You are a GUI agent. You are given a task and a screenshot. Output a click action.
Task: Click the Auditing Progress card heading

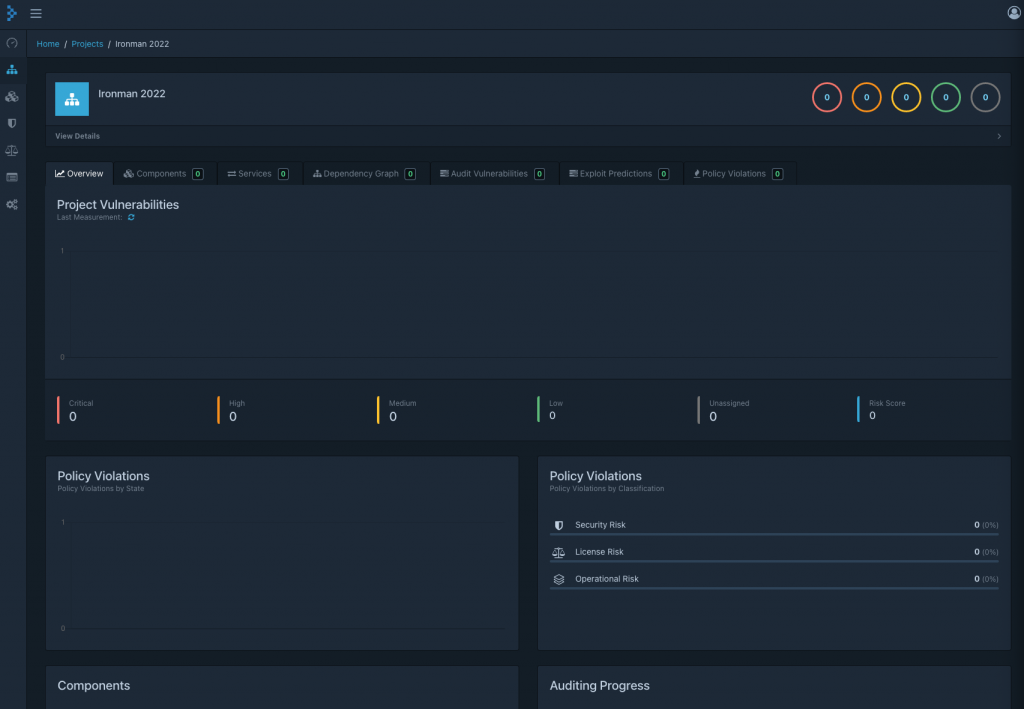(x=600, y=685)
